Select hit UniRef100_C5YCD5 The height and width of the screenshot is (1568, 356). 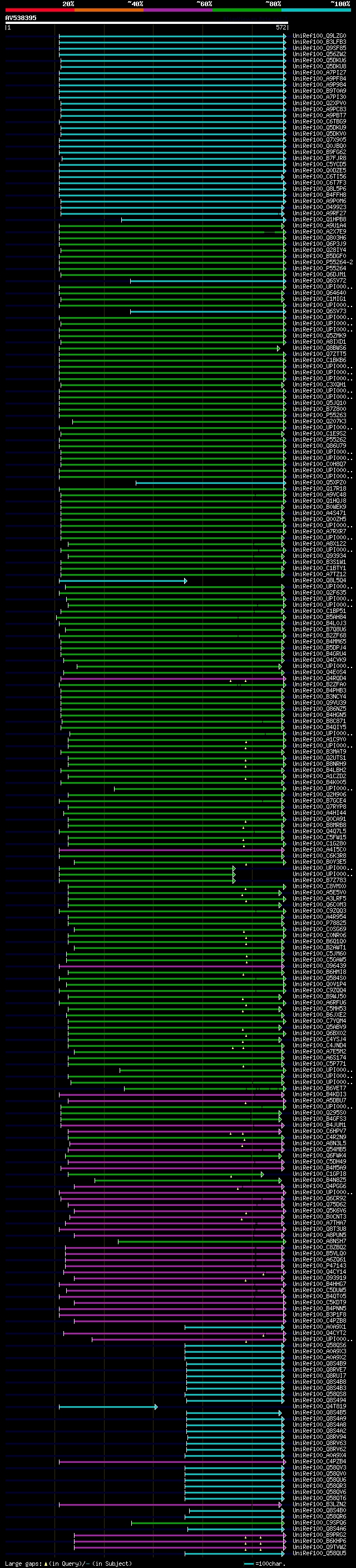click(x=319, y=164)
